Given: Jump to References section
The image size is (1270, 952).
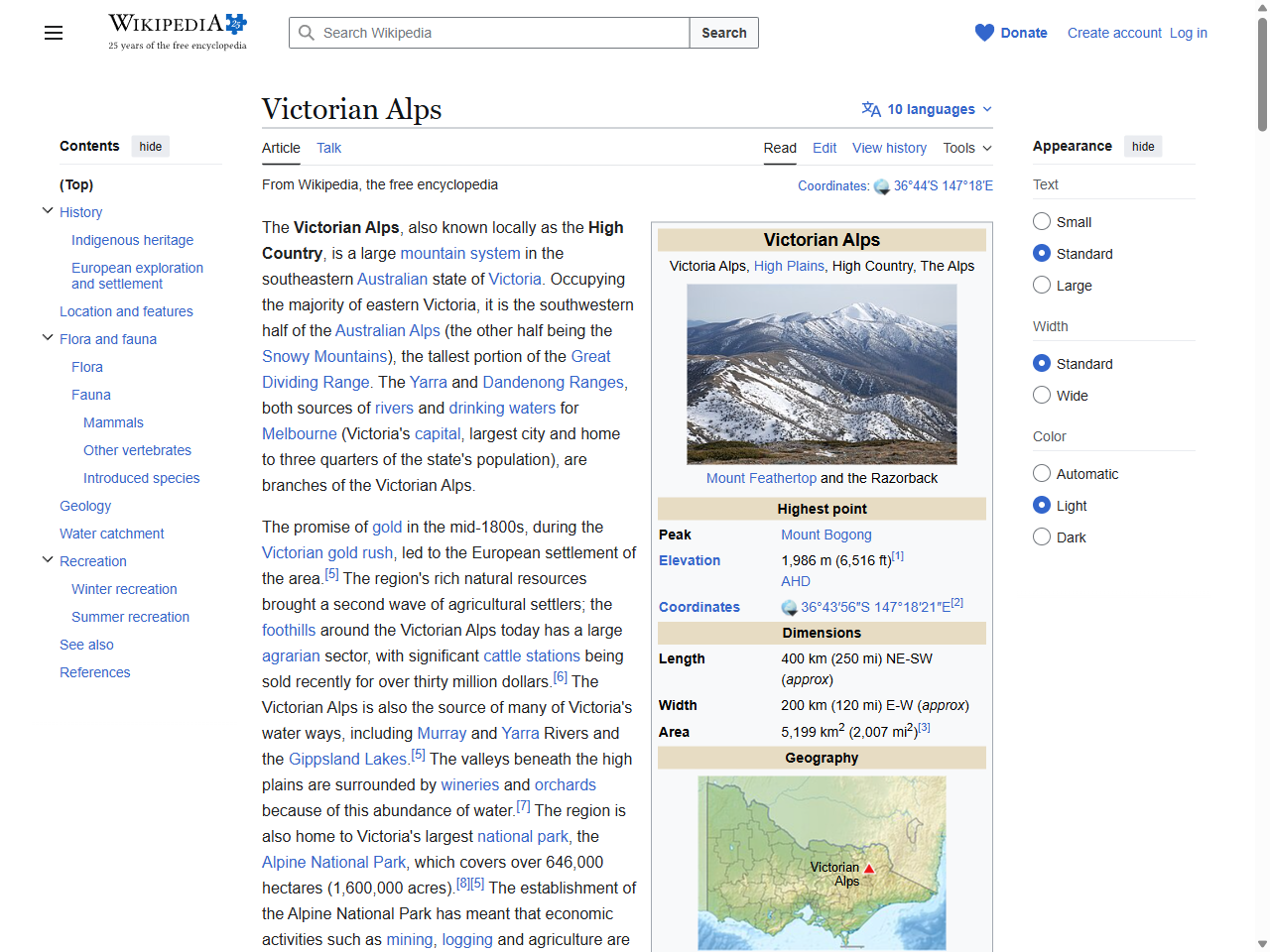Looking at the screenshot, I should (x=94, y=672).
